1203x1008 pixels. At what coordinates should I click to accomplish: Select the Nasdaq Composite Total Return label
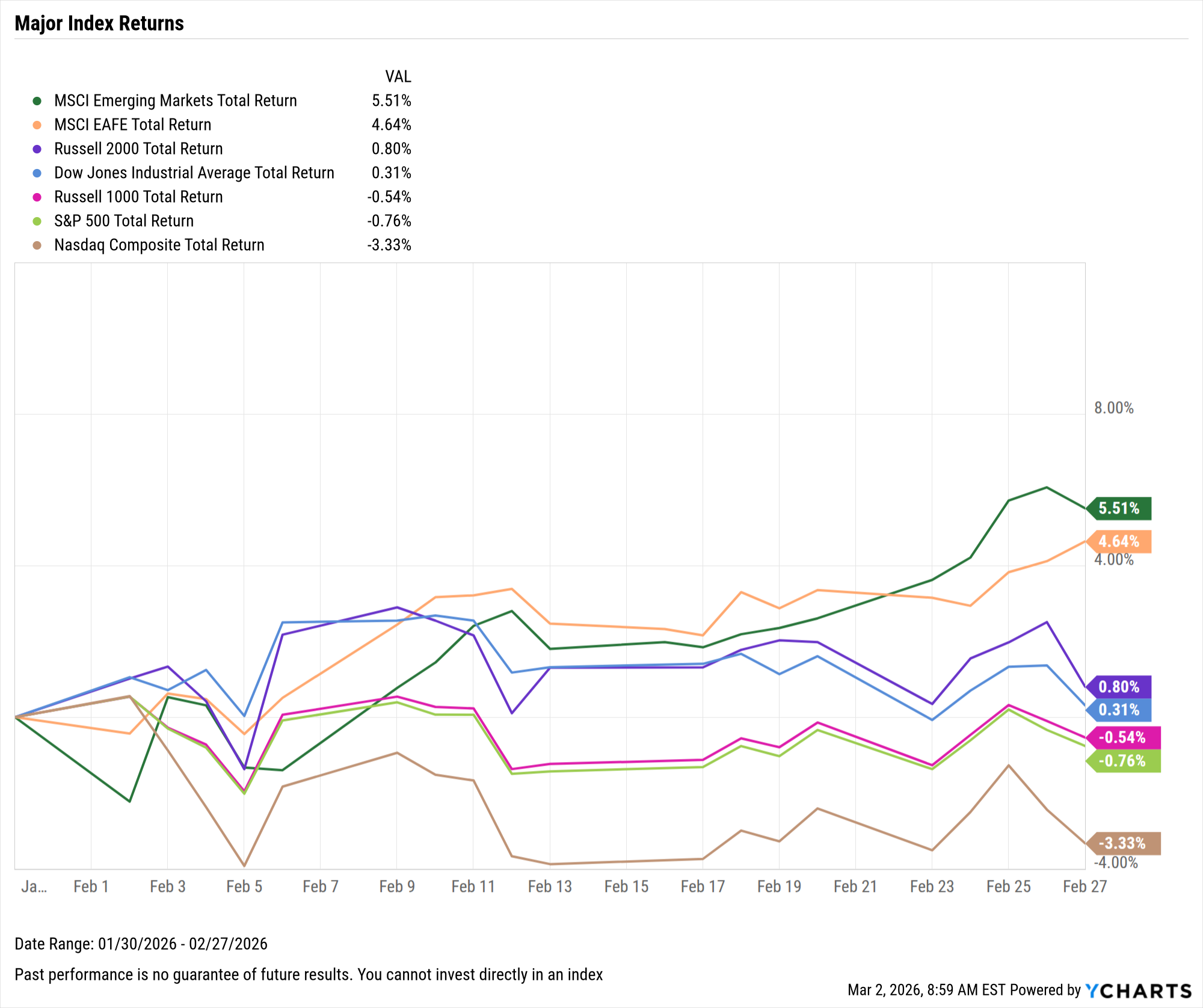tap(159, 245)
